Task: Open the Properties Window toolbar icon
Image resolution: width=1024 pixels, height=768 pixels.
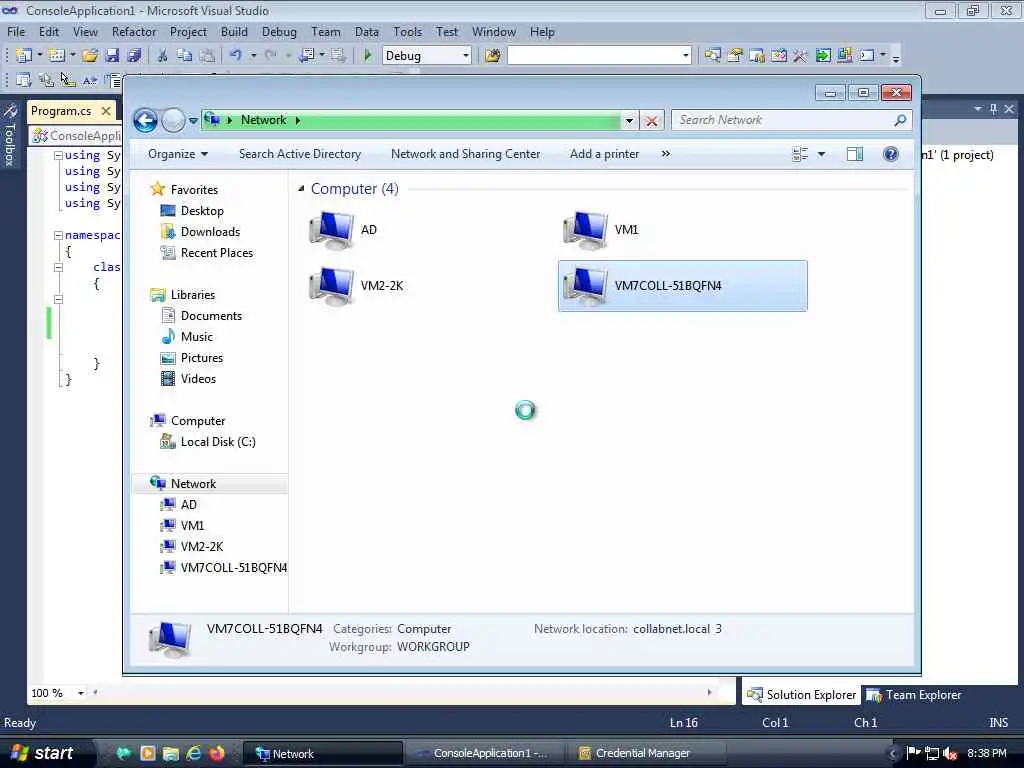Action: click(x=735, y=56)
